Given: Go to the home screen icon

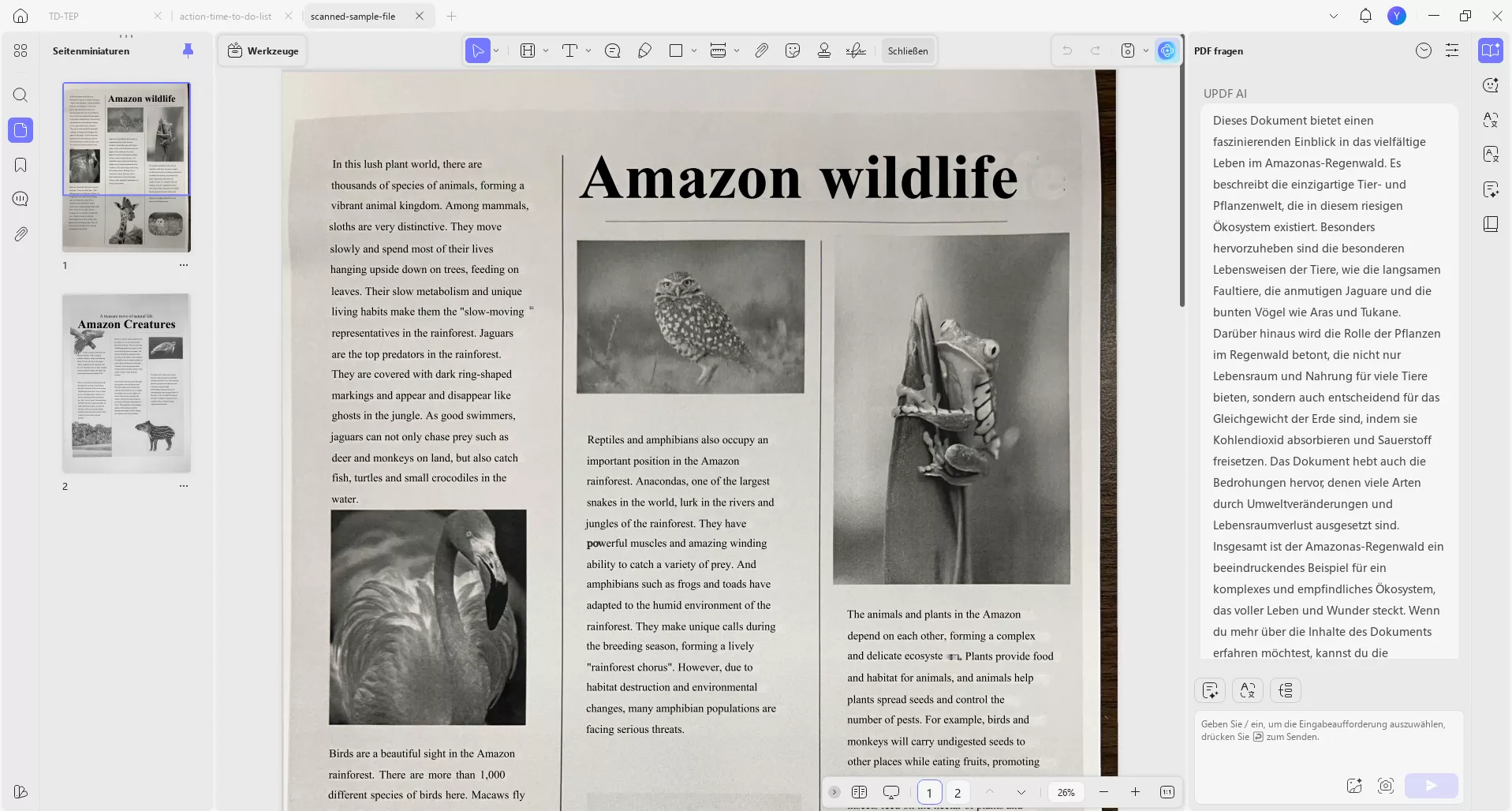Looking at the screenshot, I should pos(21,16).
